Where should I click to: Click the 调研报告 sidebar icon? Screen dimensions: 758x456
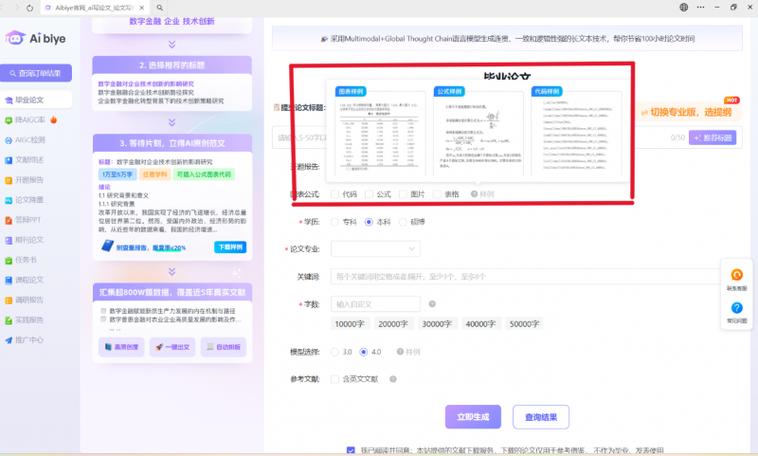pos(8,300)
